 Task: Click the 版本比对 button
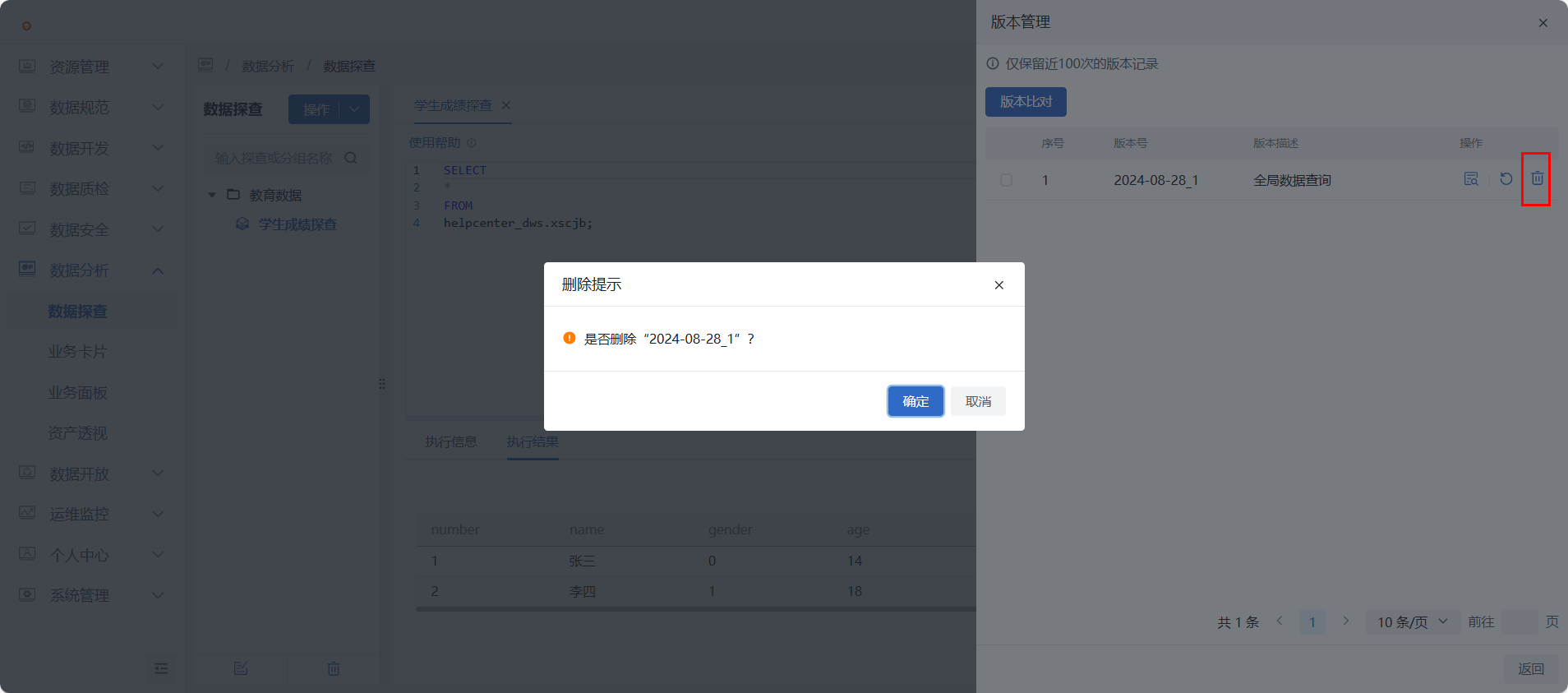pyautogui.click(x=1026, y=102)
